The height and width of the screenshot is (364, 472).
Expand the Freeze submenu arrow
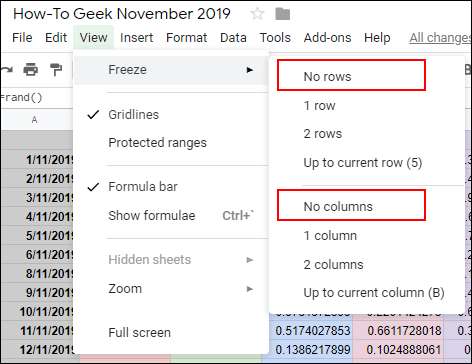point(250,70)
